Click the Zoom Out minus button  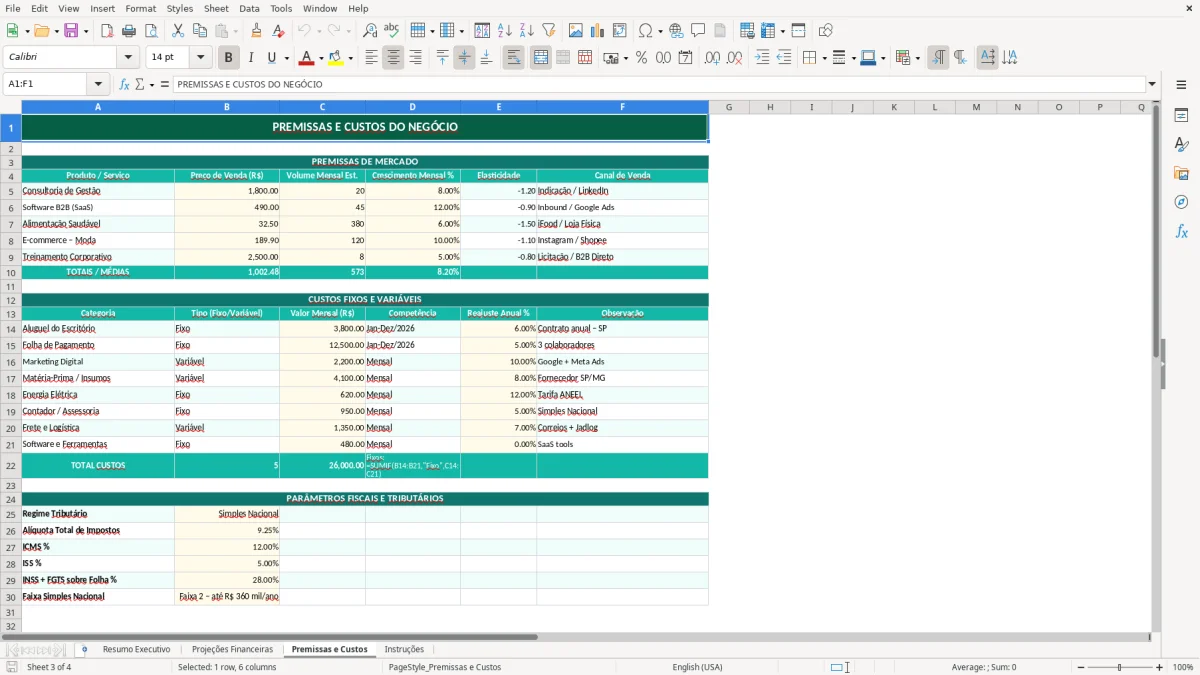coord(1079,667)
